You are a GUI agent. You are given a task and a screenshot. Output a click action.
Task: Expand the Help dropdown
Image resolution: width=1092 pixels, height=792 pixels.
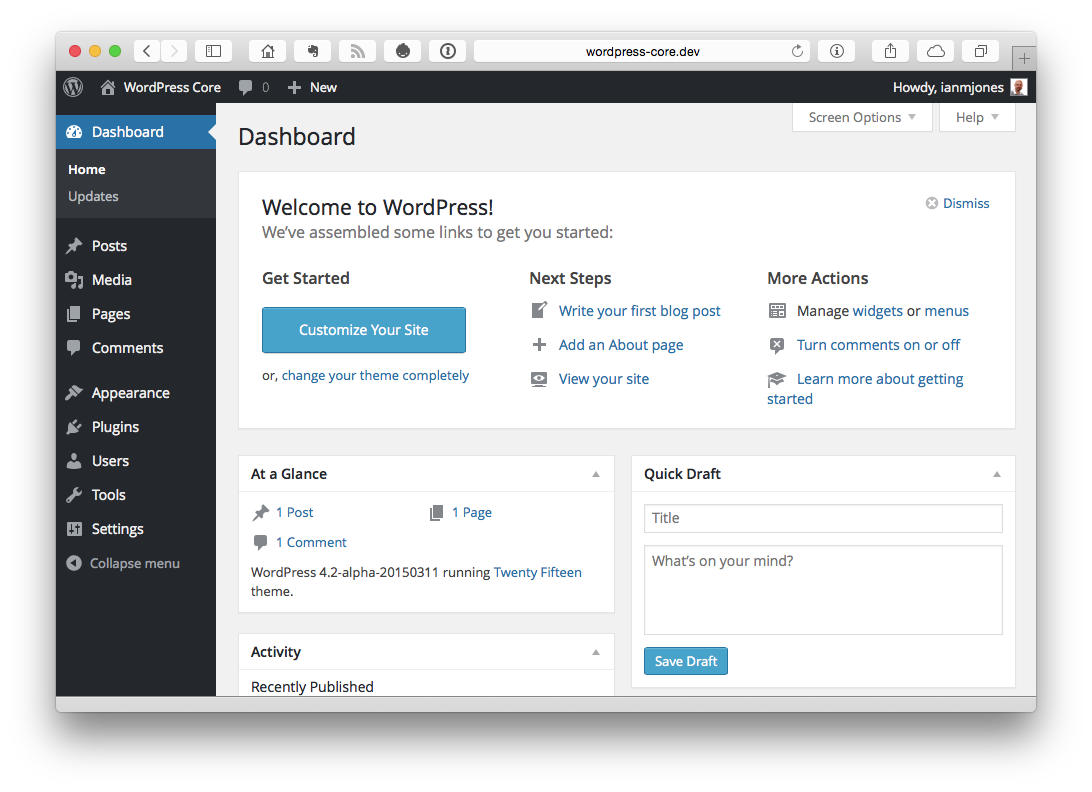tap(976, 117)
